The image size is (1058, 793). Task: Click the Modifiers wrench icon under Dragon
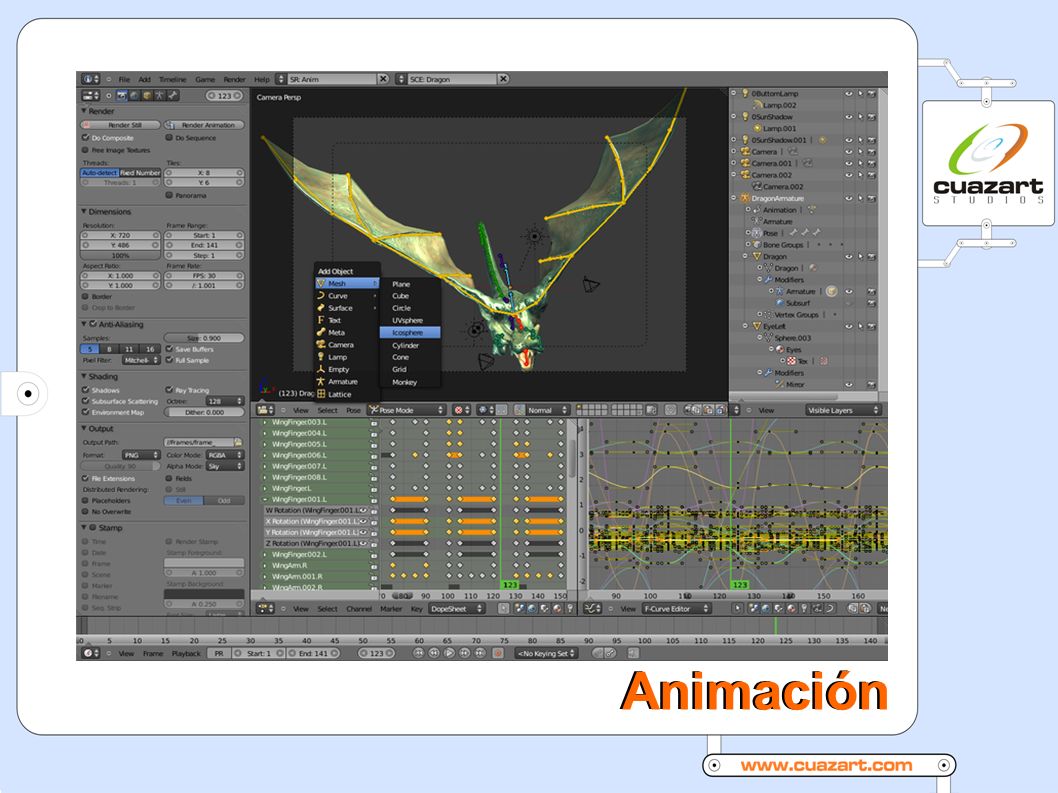(768, 279)
